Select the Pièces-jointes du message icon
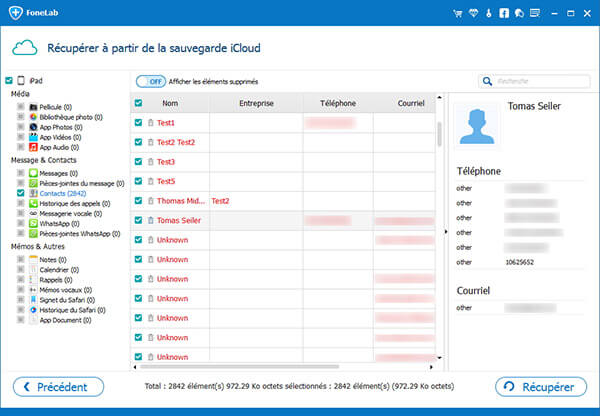Screen dimensions: 600x416 point(33,183)
